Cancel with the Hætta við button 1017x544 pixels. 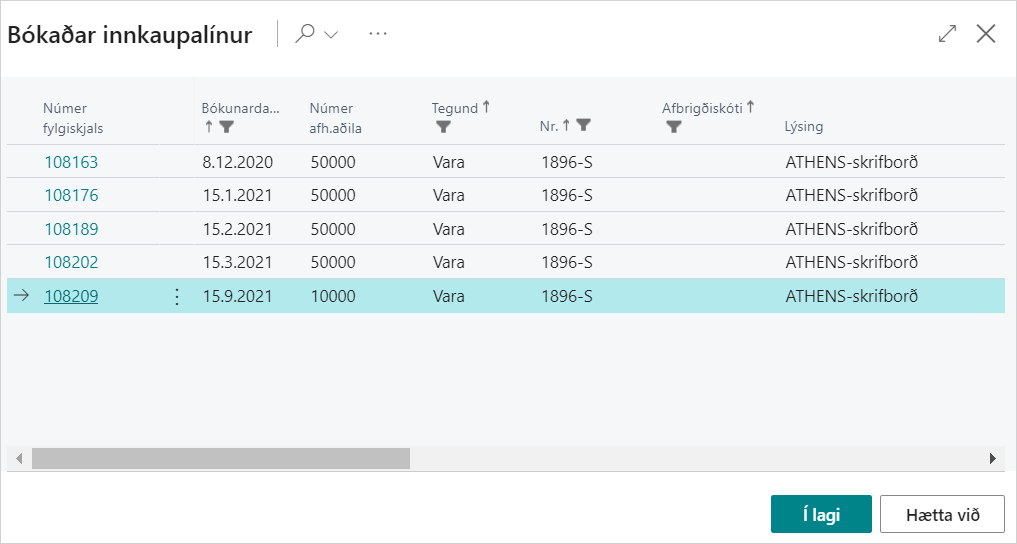coord(941,515)
